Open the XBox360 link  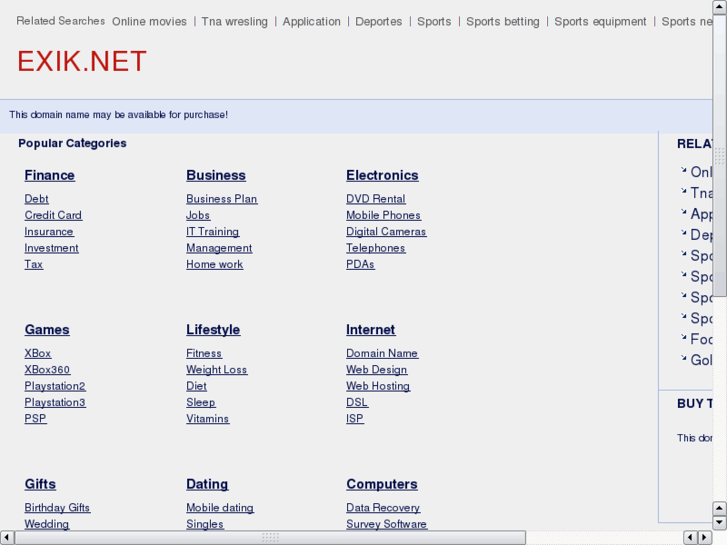click(x=47, y=370)
